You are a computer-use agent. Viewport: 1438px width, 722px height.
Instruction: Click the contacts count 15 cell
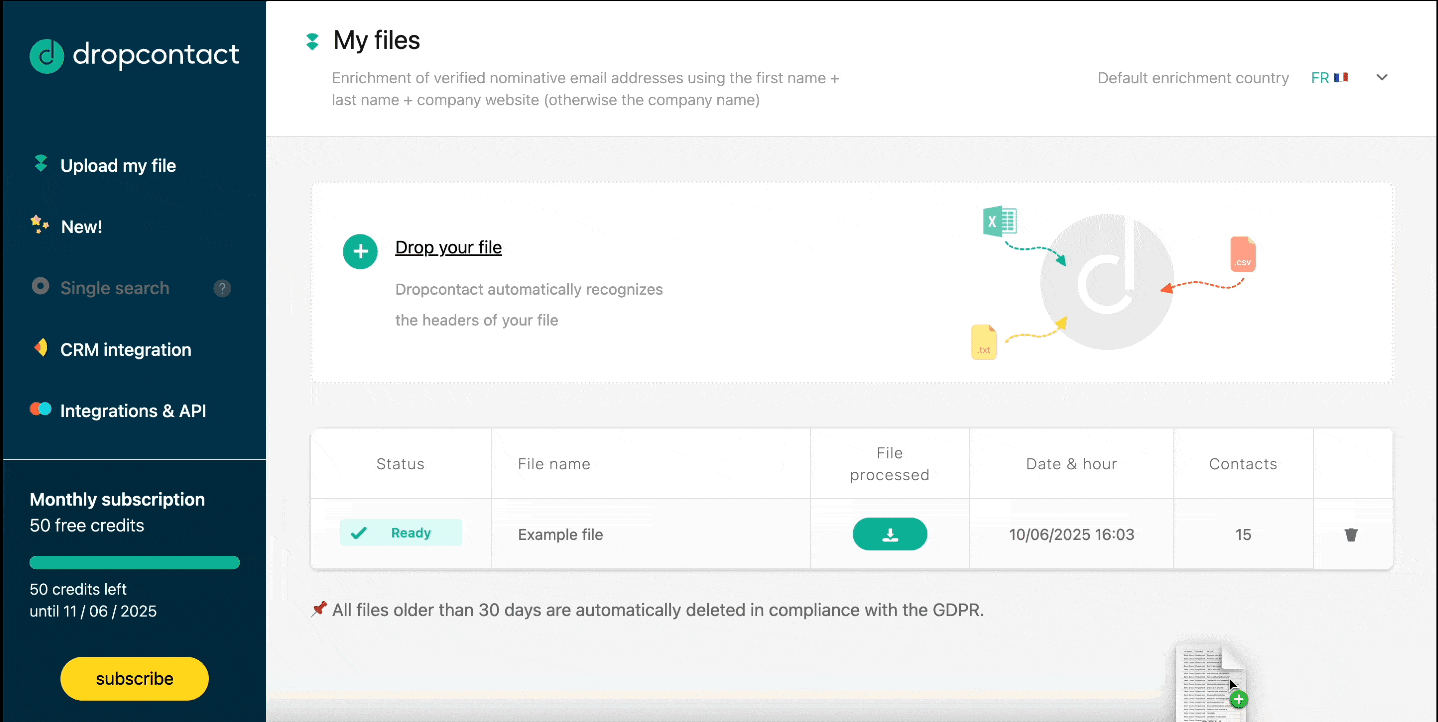(x=1243, y=535)
